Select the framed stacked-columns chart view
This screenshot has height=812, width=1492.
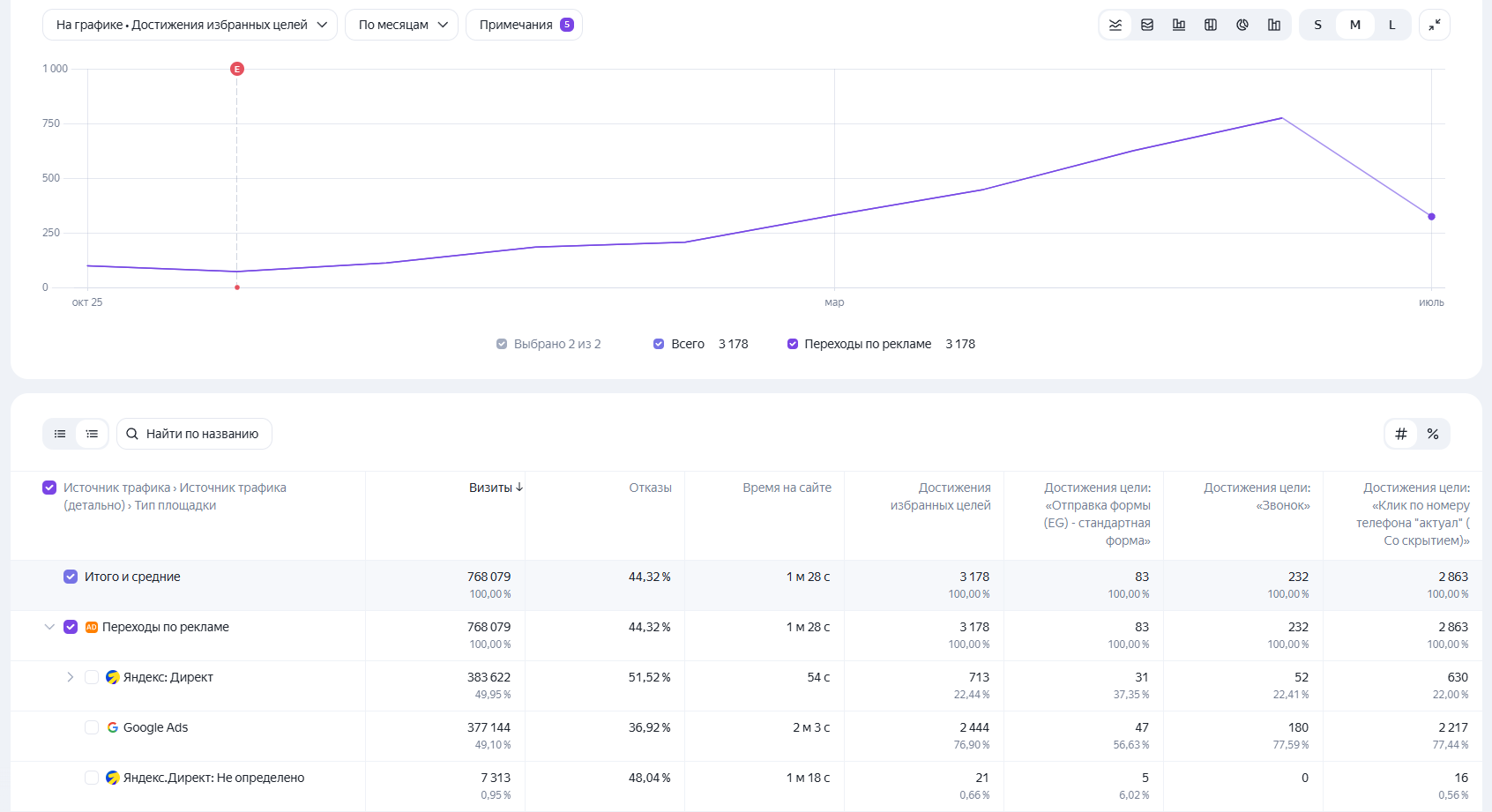pyautogui.click(x=1211, y=25)
